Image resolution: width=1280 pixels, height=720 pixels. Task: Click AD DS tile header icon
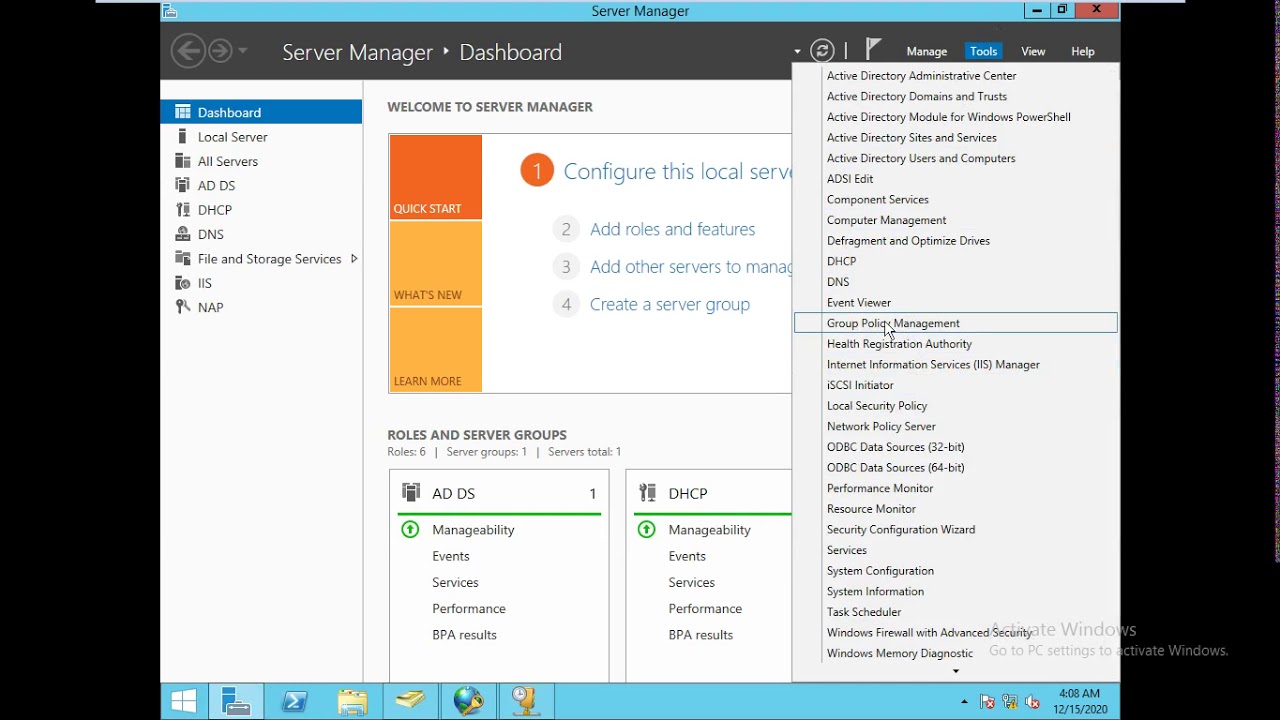pos(411,492)
